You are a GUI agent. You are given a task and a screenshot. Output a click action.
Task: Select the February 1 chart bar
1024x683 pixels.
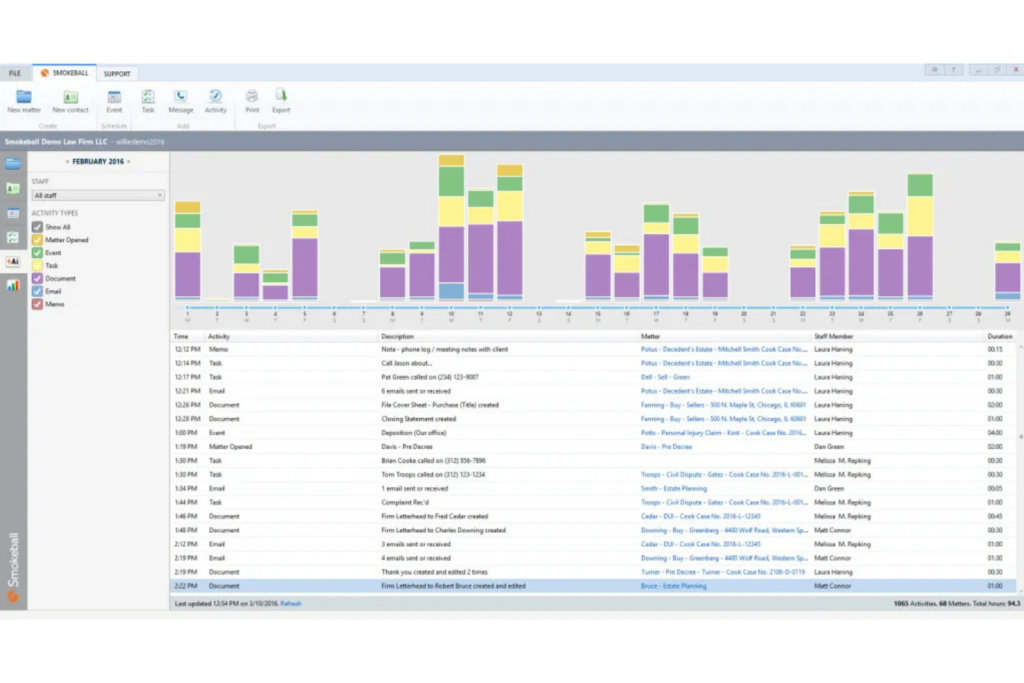(187, 251)
